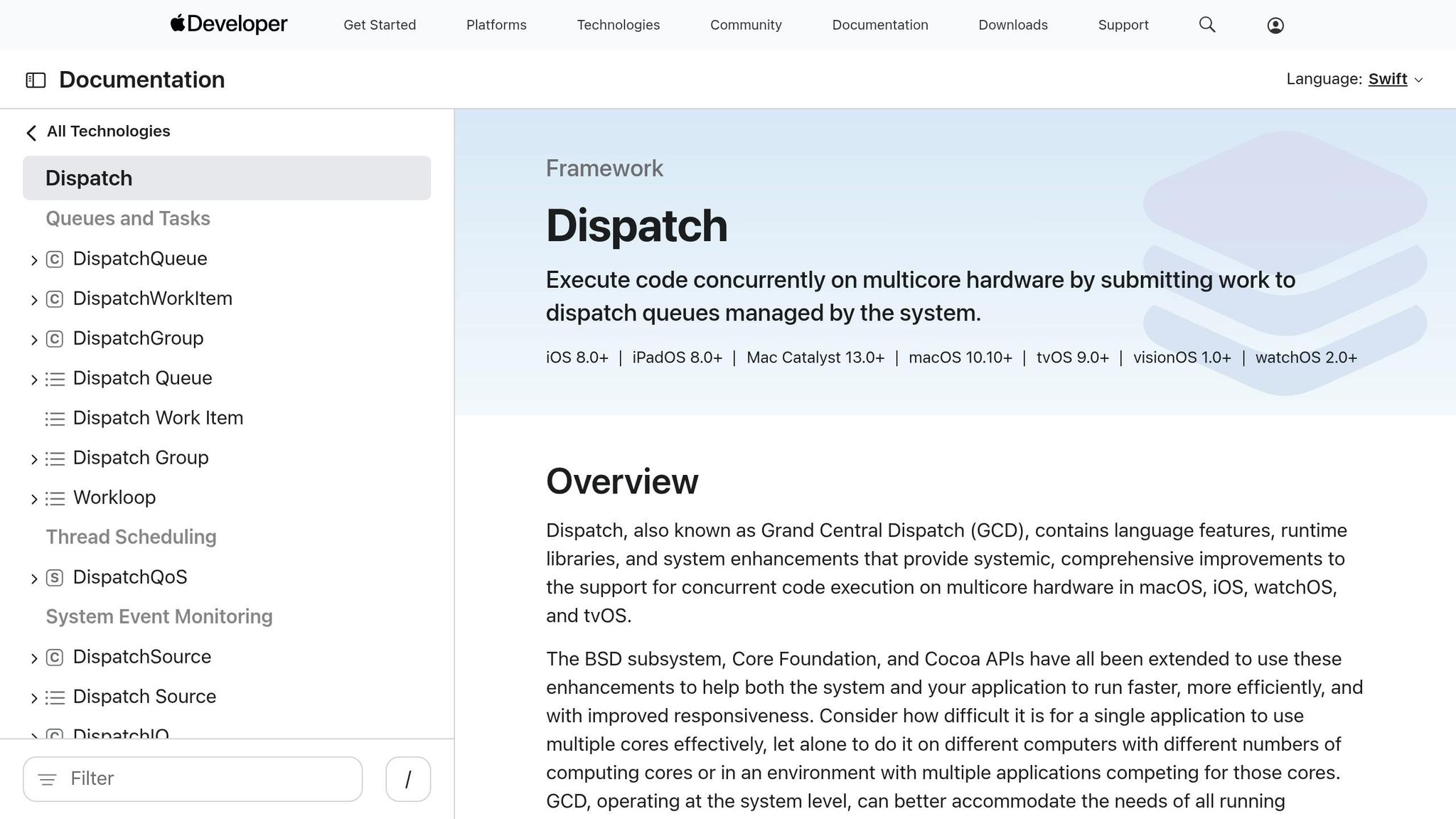The image size is (1456, 819).
Task: Click the filter icon in the search field
Action: pyautogui.click(x=48, y=779)
